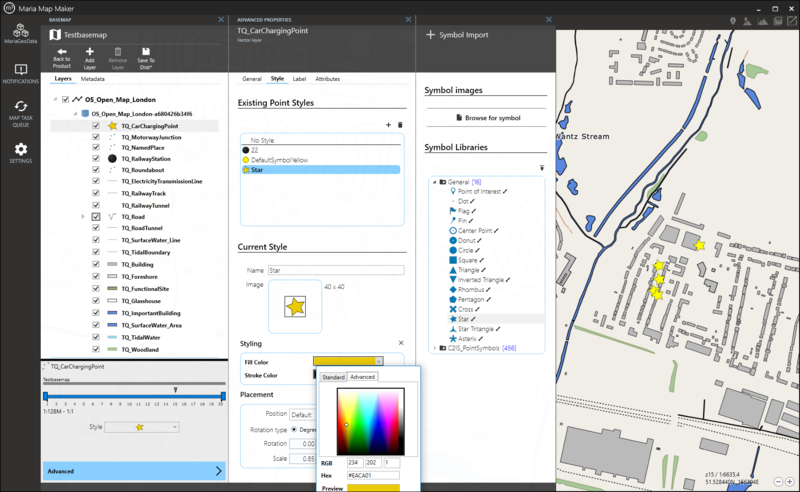Expand the TQ_Road layer node
The height and width of the screenshot is (492, 800).
[x=83, y=217]
